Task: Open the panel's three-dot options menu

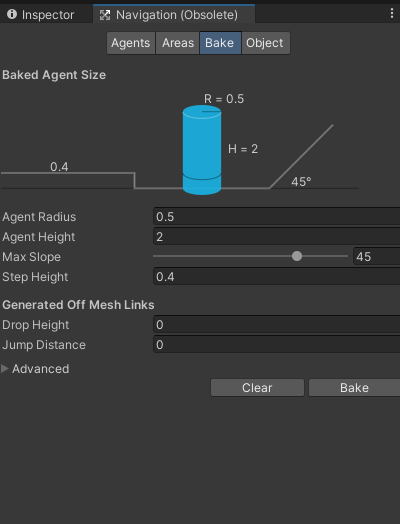Action: tap(392, 13)
